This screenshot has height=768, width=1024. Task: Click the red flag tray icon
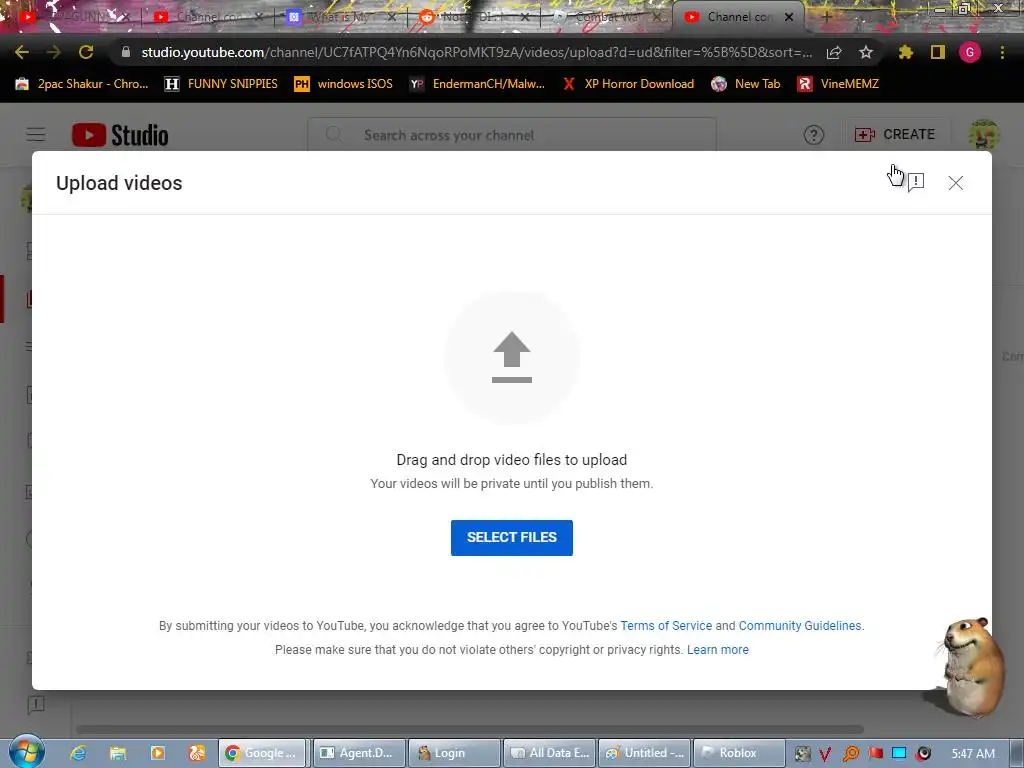875,754
